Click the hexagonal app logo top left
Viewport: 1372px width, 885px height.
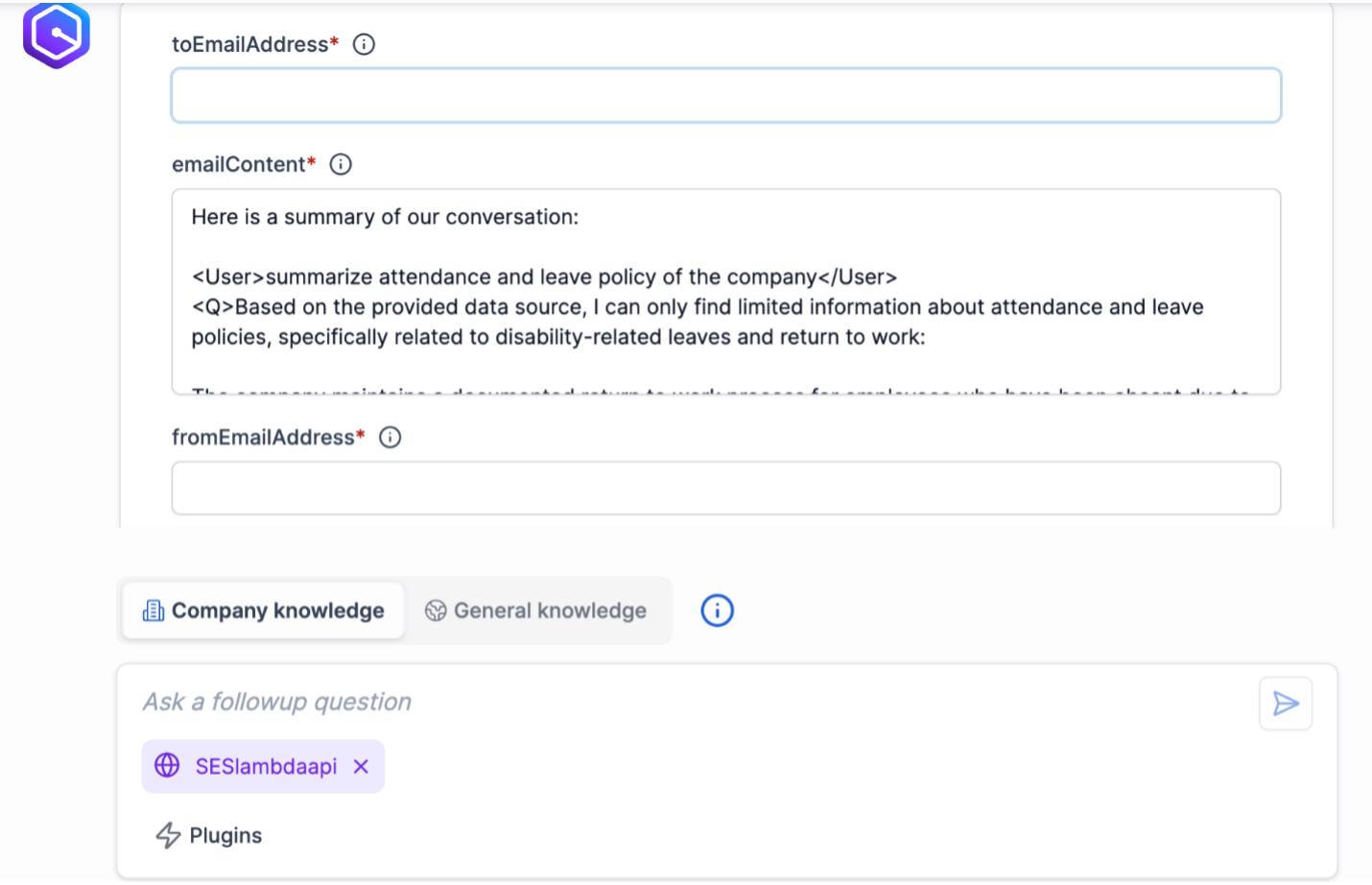56,35
